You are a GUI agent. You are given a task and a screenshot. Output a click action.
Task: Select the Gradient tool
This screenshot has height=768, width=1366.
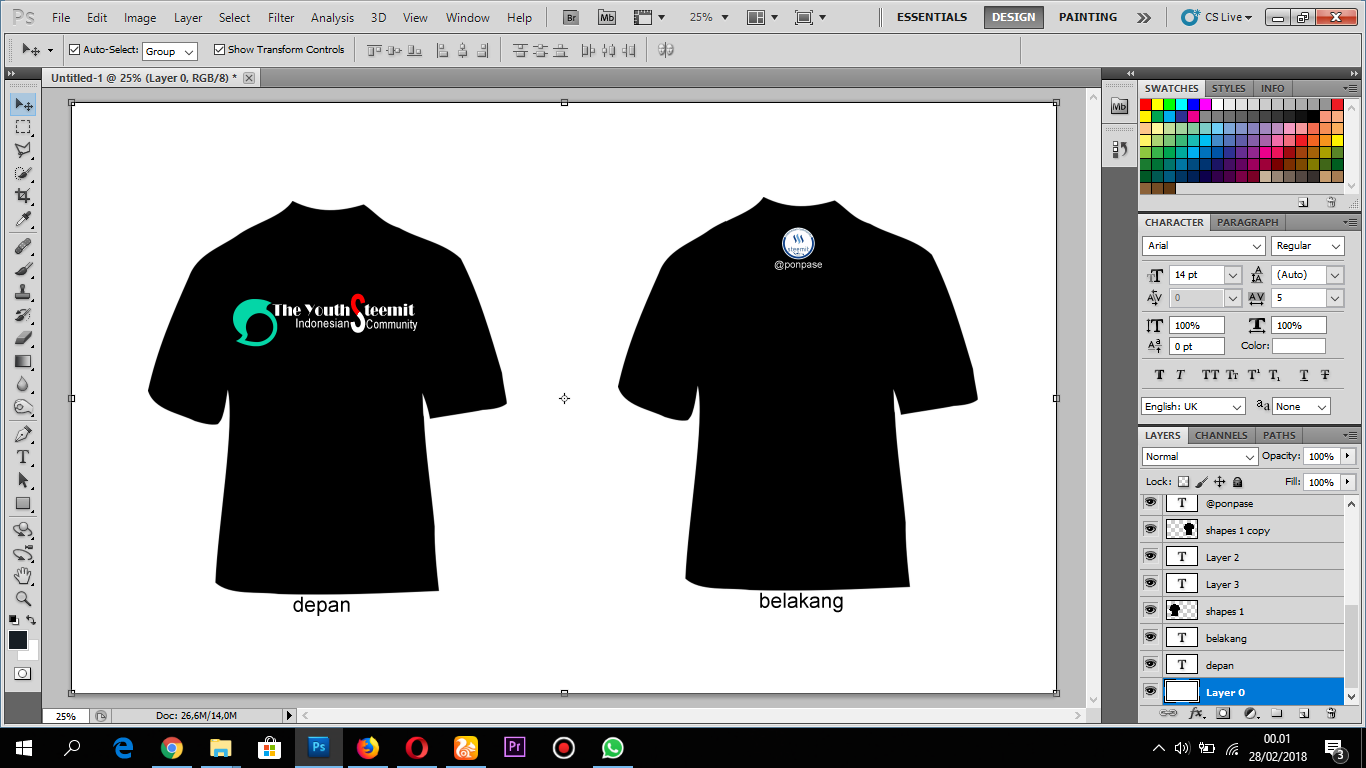(23, 361)
